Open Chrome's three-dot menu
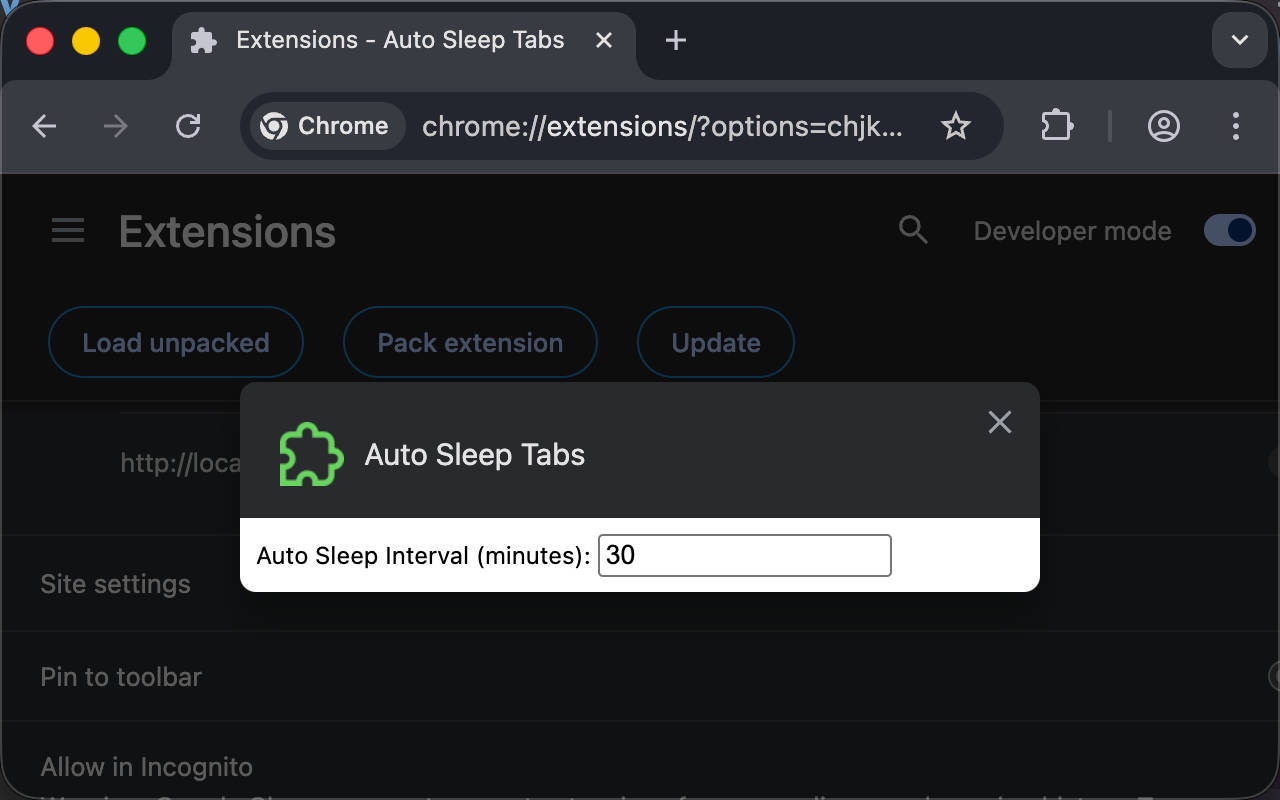 [1236, 126]
